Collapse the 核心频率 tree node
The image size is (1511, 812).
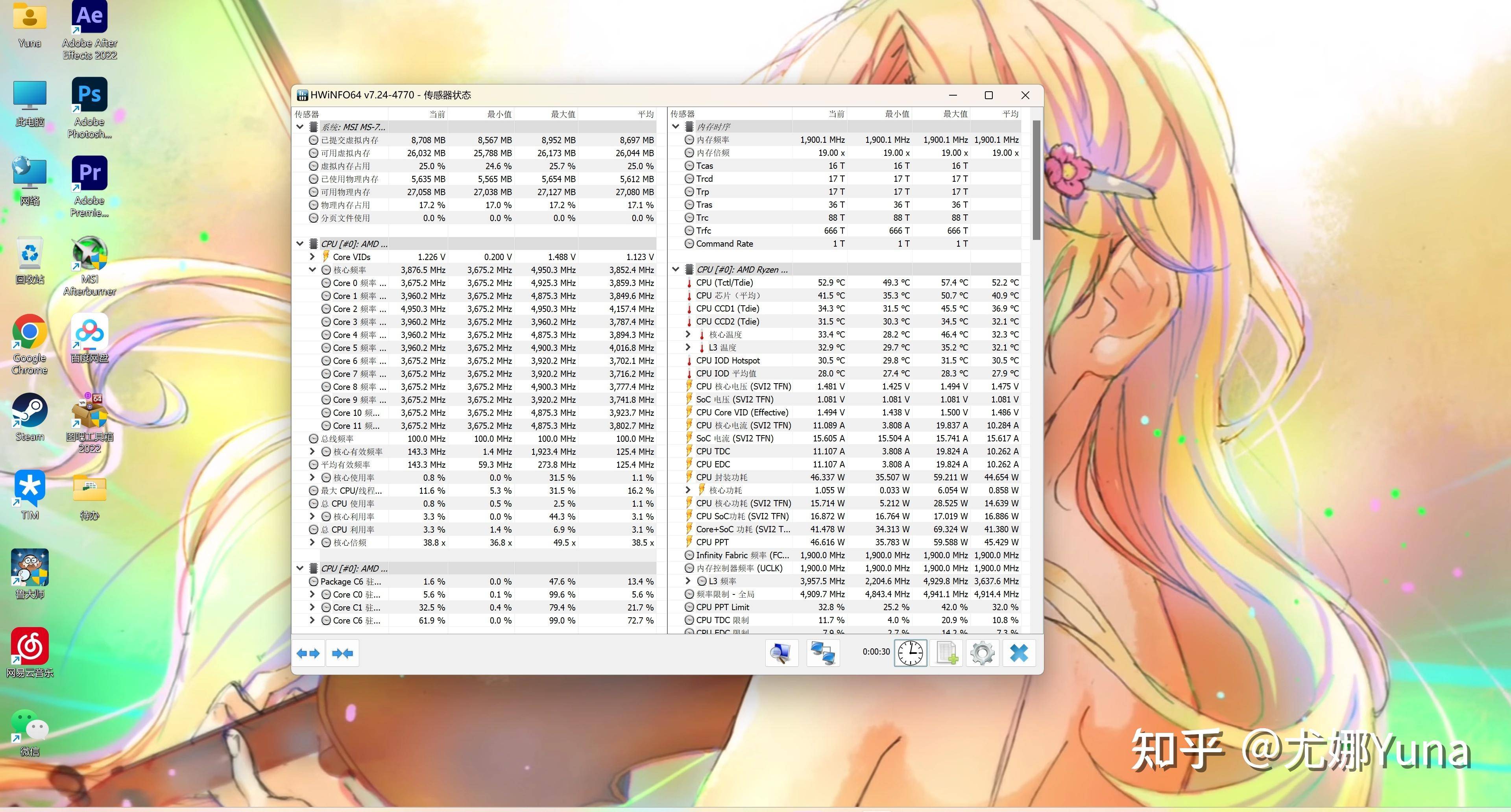click(313, 270)
